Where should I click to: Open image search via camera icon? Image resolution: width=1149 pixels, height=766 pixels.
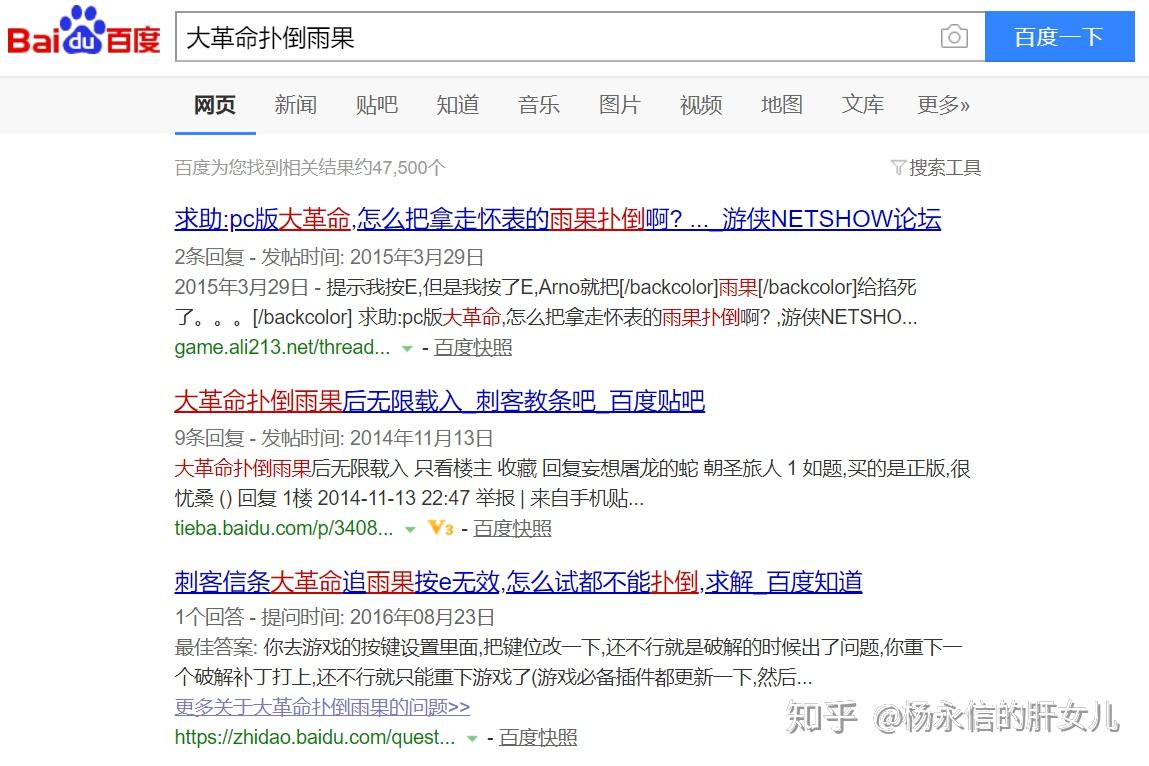point(953,36)
